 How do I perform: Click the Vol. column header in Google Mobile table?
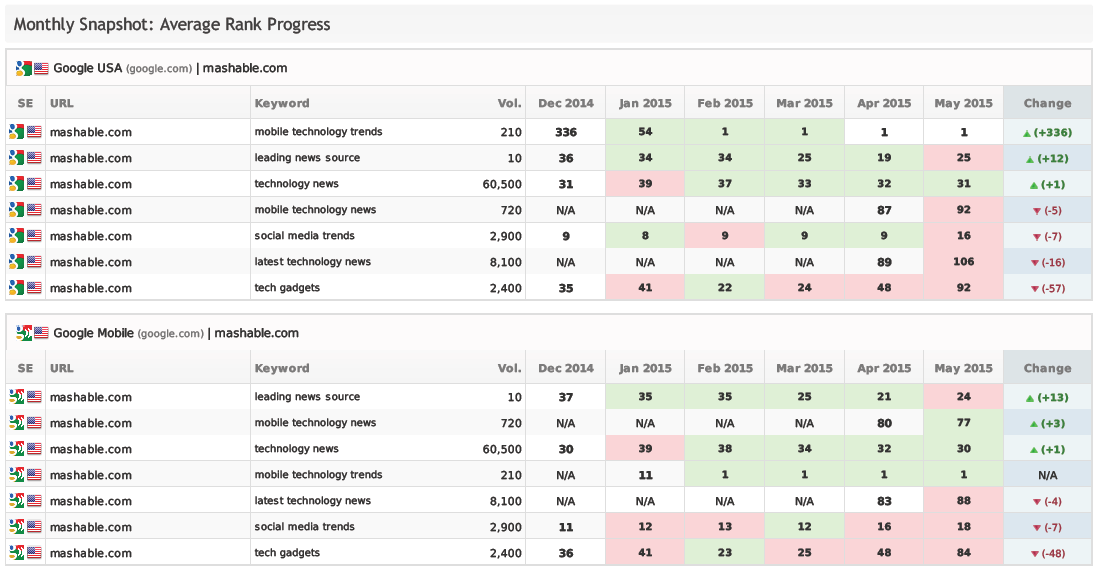click(509, 368)
